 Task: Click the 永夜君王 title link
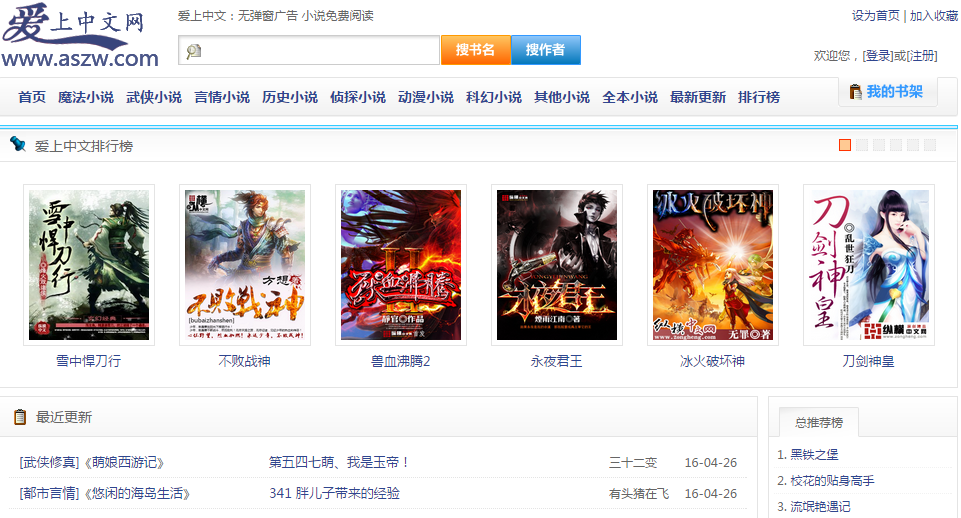(x=556, y=361)
